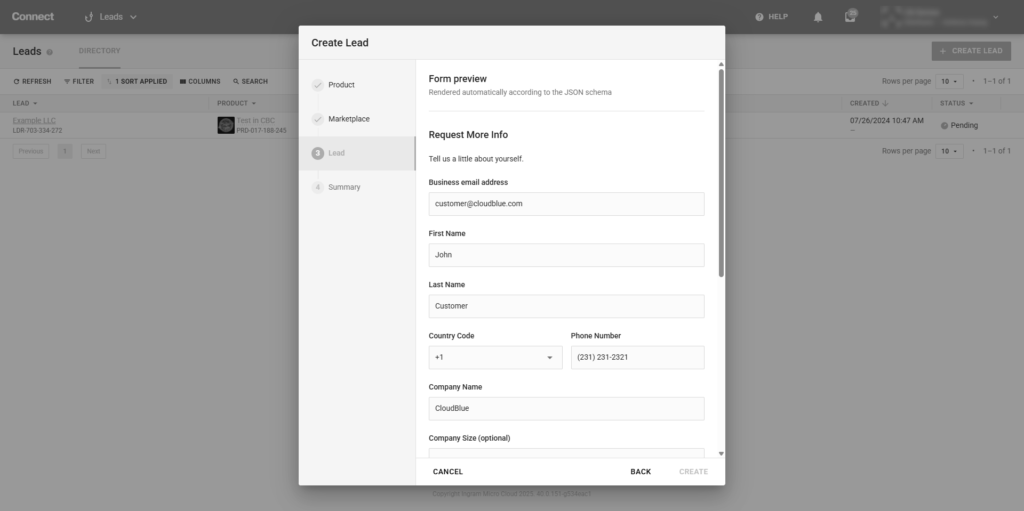Select the Marketplace step in wizard
This screenshot has height=511, width=1024.
click(x=348, y=119)
